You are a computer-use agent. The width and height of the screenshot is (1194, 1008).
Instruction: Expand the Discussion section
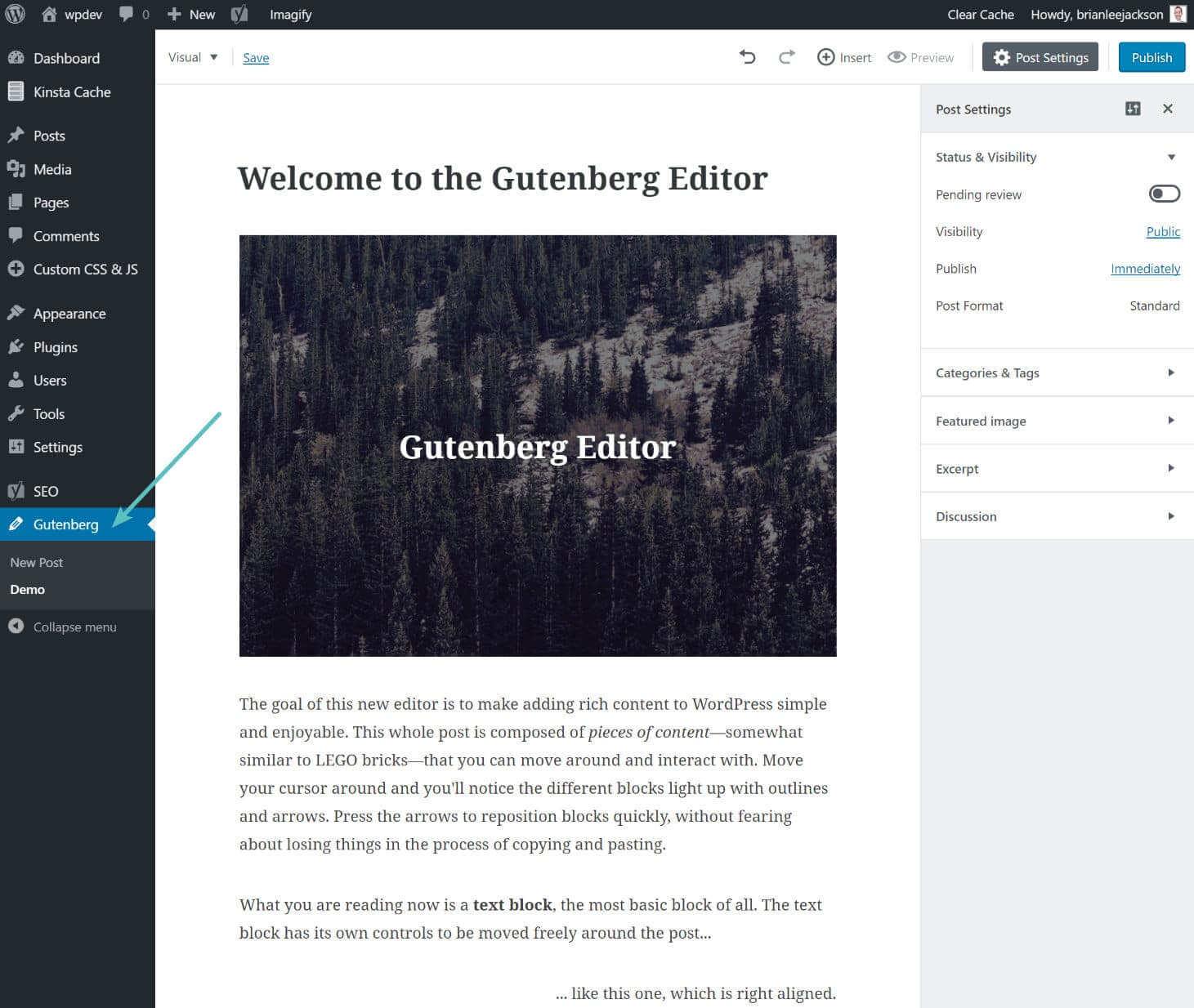(1057, 516)
